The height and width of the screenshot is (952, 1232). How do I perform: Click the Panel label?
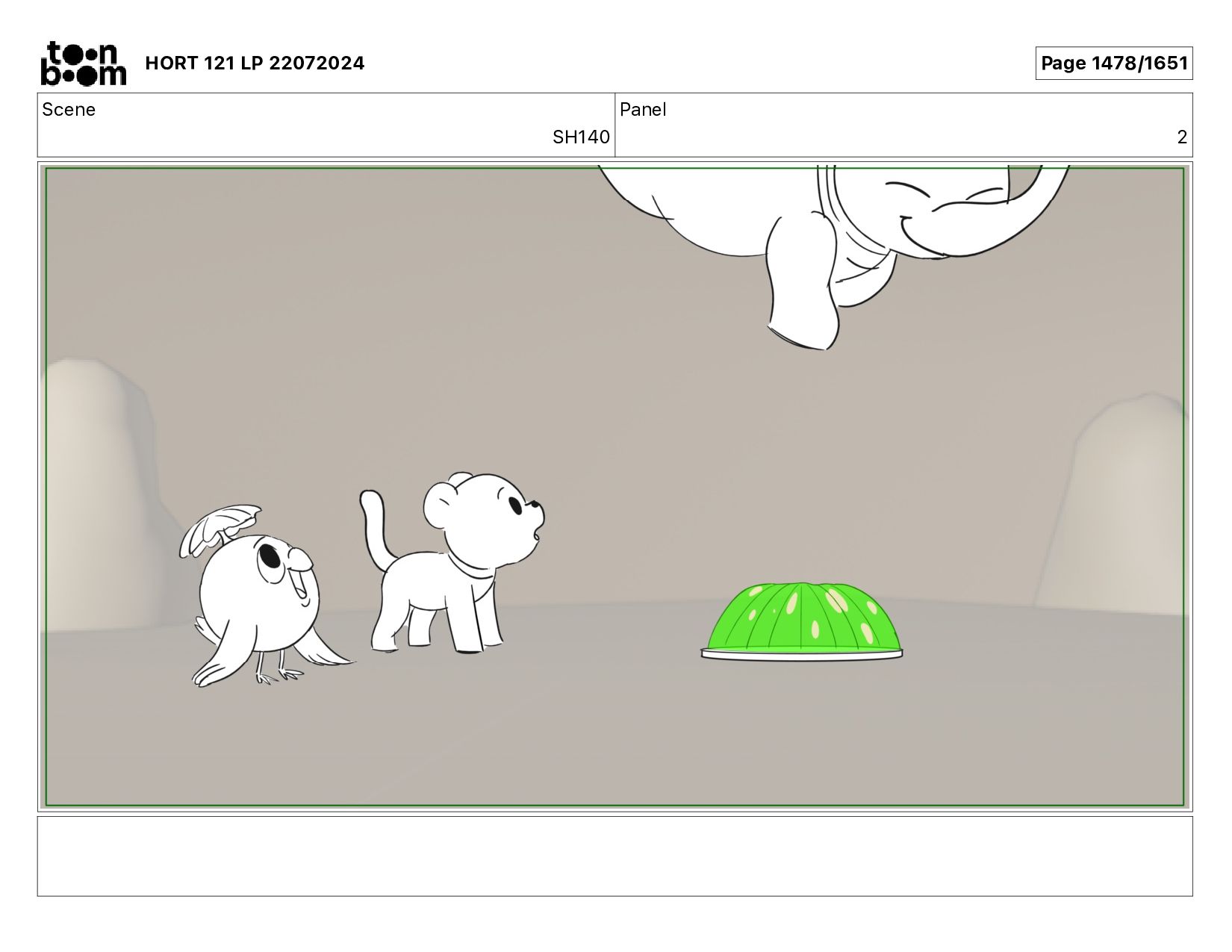(x=643, y=110)
